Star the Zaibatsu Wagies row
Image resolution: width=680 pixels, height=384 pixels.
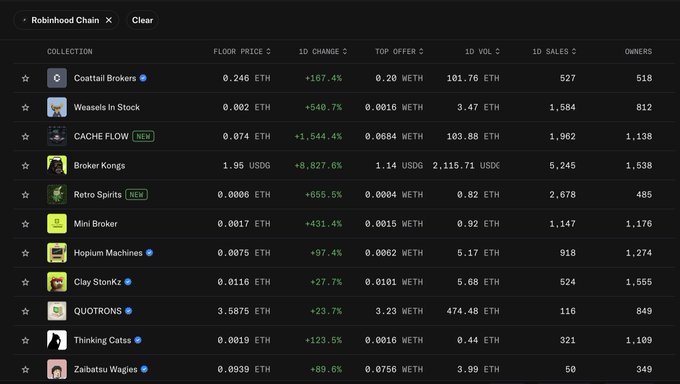click(26, 369)
